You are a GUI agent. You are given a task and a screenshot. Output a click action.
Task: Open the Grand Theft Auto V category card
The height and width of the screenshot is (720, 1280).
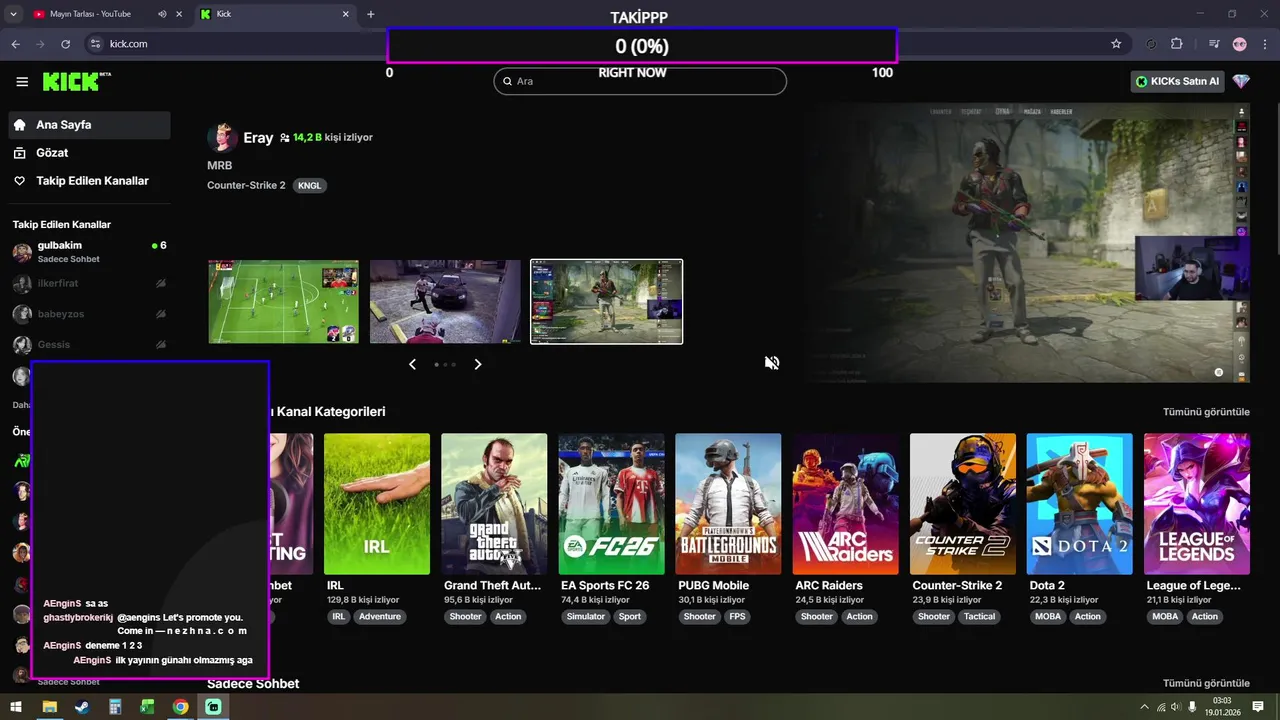tap(494, 504)
